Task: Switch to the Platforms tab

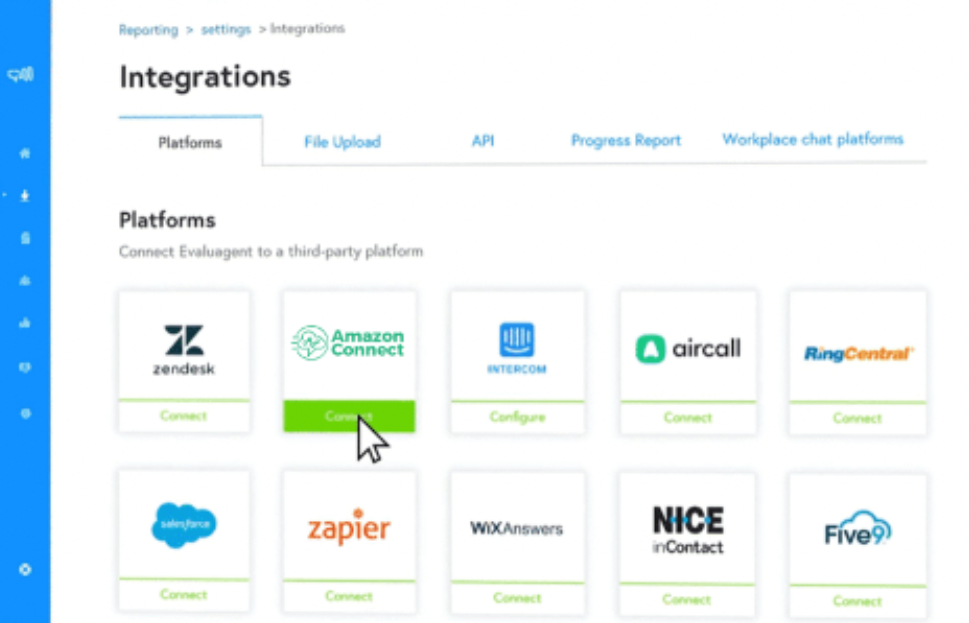Action: (x=190, y=143)
